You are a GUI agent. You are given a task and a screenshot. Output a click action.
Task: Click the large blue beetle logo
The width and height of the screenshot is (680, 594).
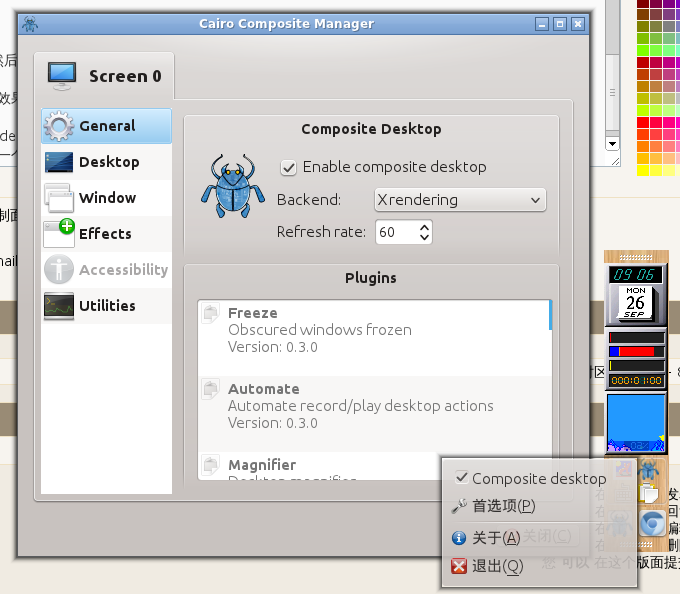pos(233,186)
